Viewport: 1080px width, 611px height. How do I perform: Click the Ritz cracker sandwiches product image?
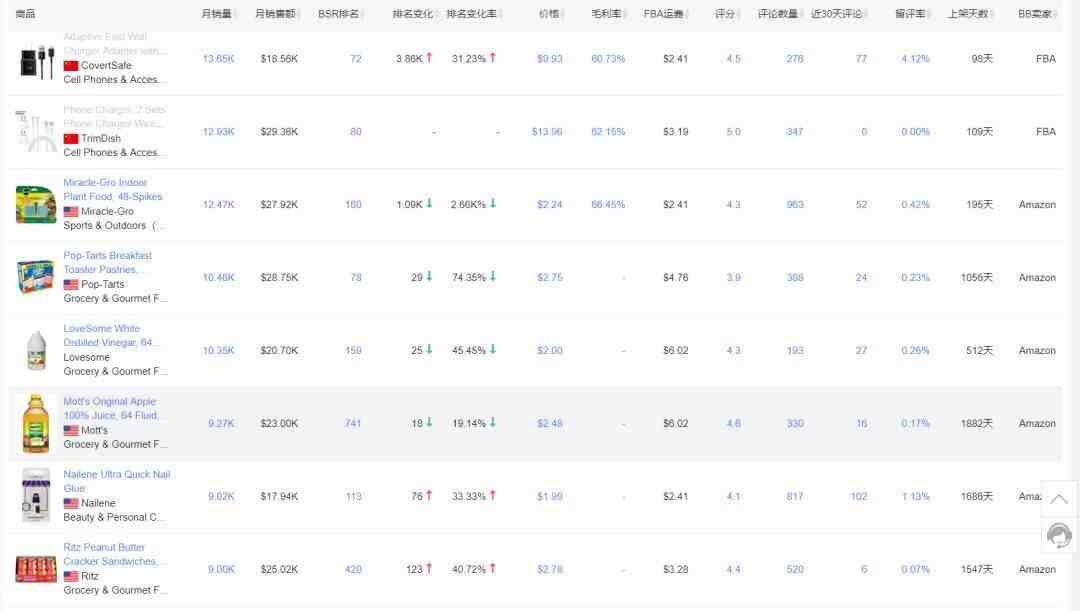point(35,569)
